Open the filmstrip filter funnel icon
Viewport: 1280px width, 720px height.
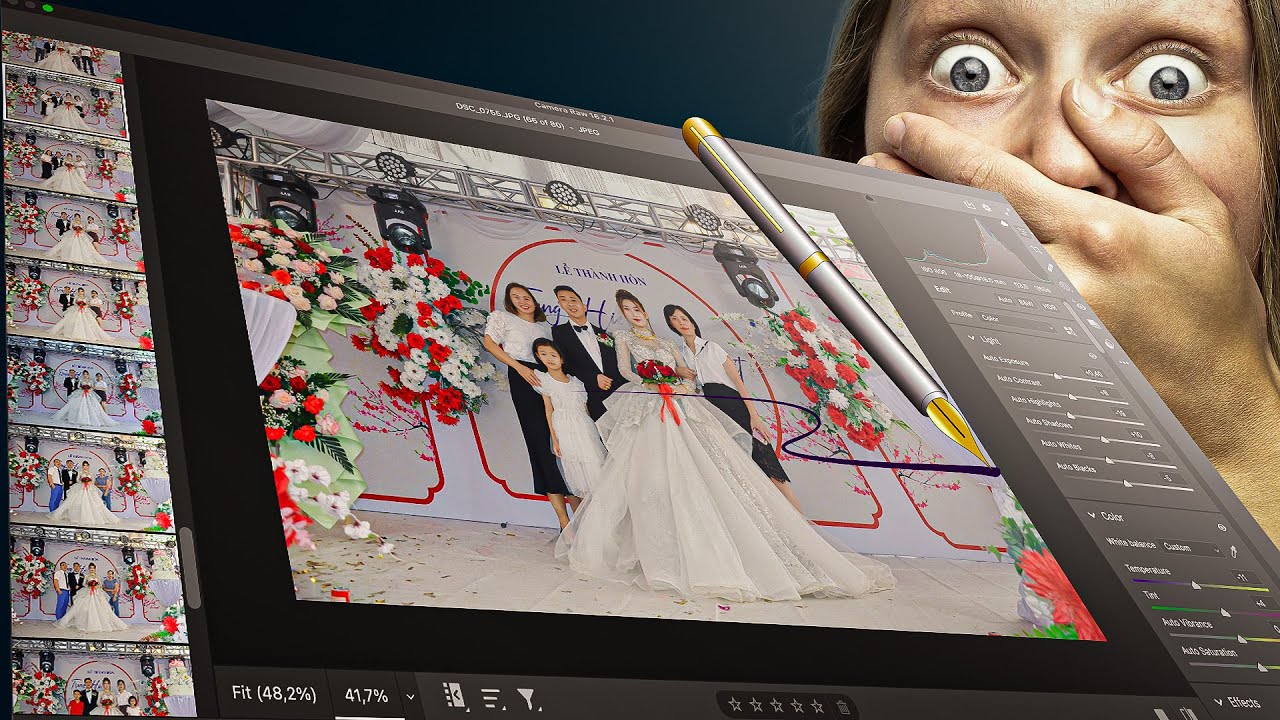pos(526,699)
